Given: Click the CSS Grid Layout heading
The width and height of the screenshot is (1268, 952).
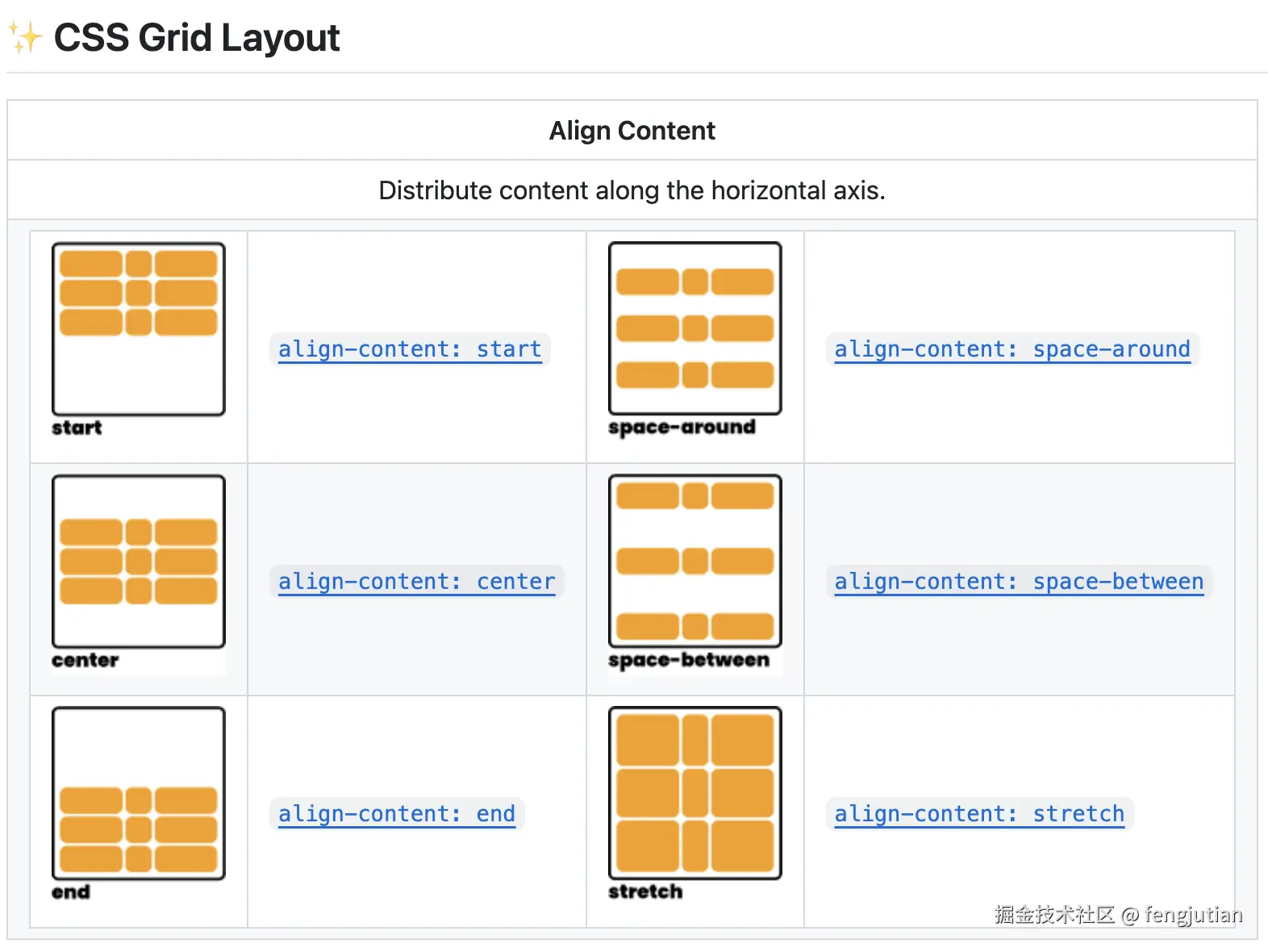Looking at the screenshot, I should [x=197, y=38].
